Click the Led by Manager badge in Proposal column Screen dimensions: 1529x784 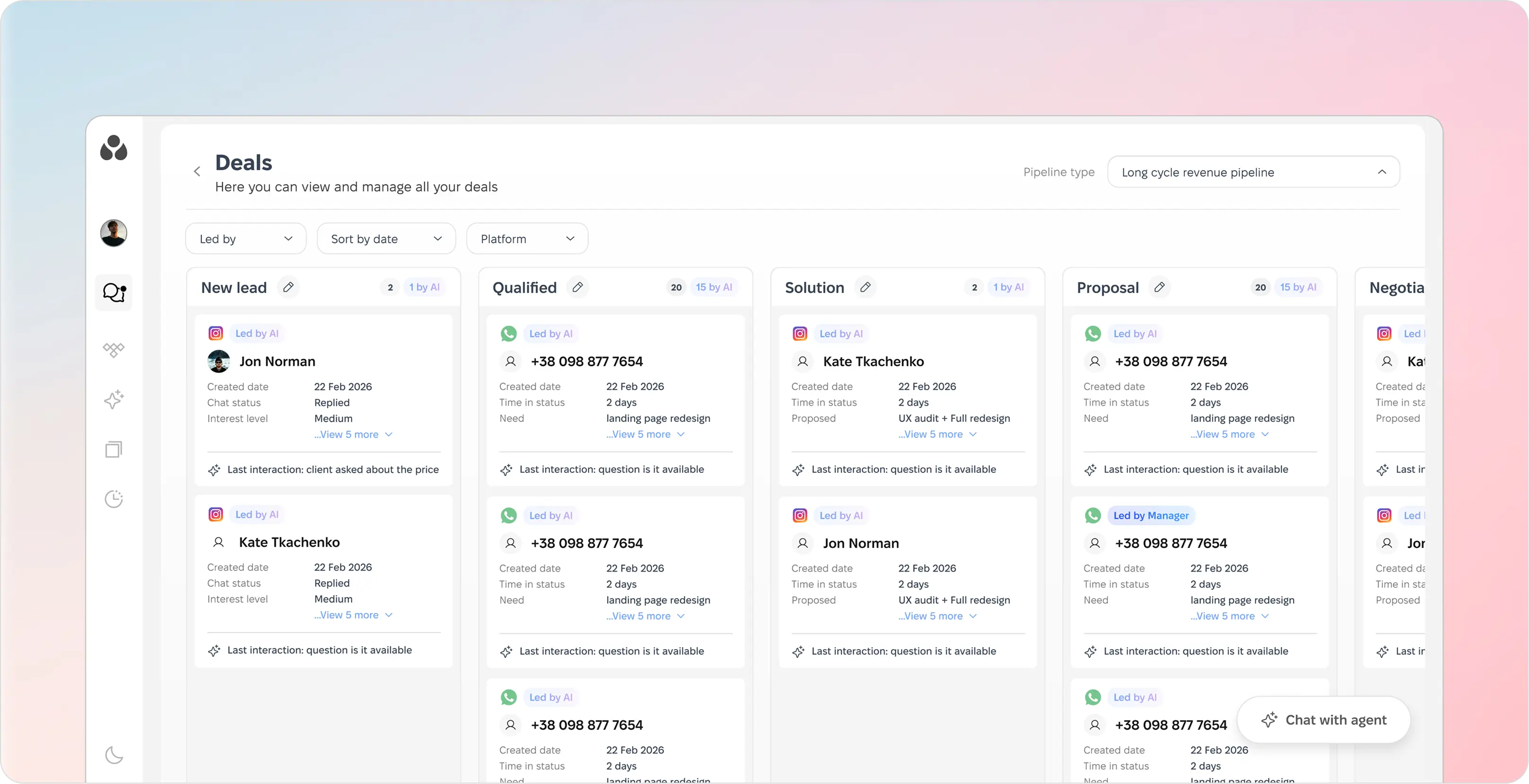(1151, 515)
